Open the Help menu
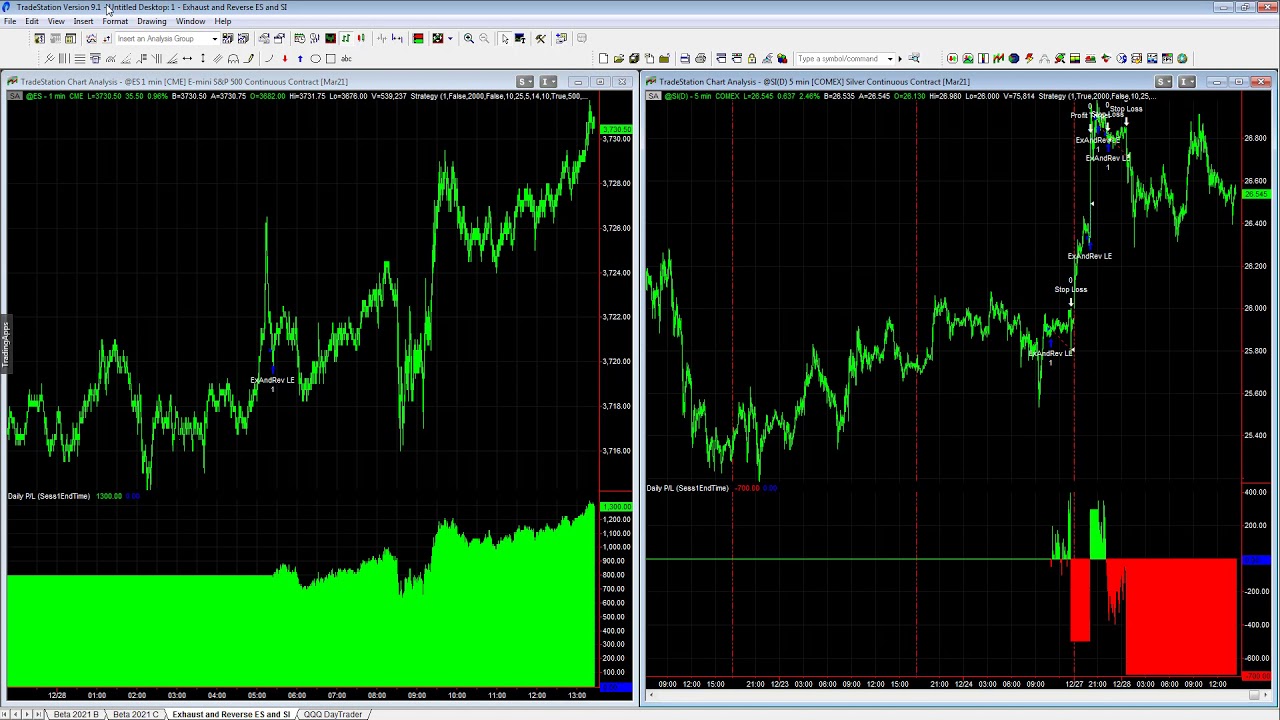This screenshot has width=1280, height=720. point(223,21)
